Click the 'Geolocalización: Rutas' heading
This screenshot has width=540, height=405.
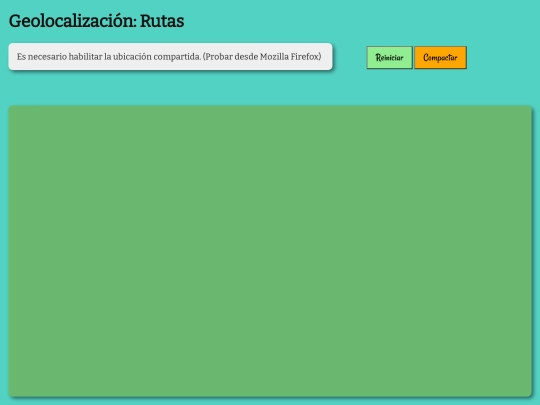96,21
